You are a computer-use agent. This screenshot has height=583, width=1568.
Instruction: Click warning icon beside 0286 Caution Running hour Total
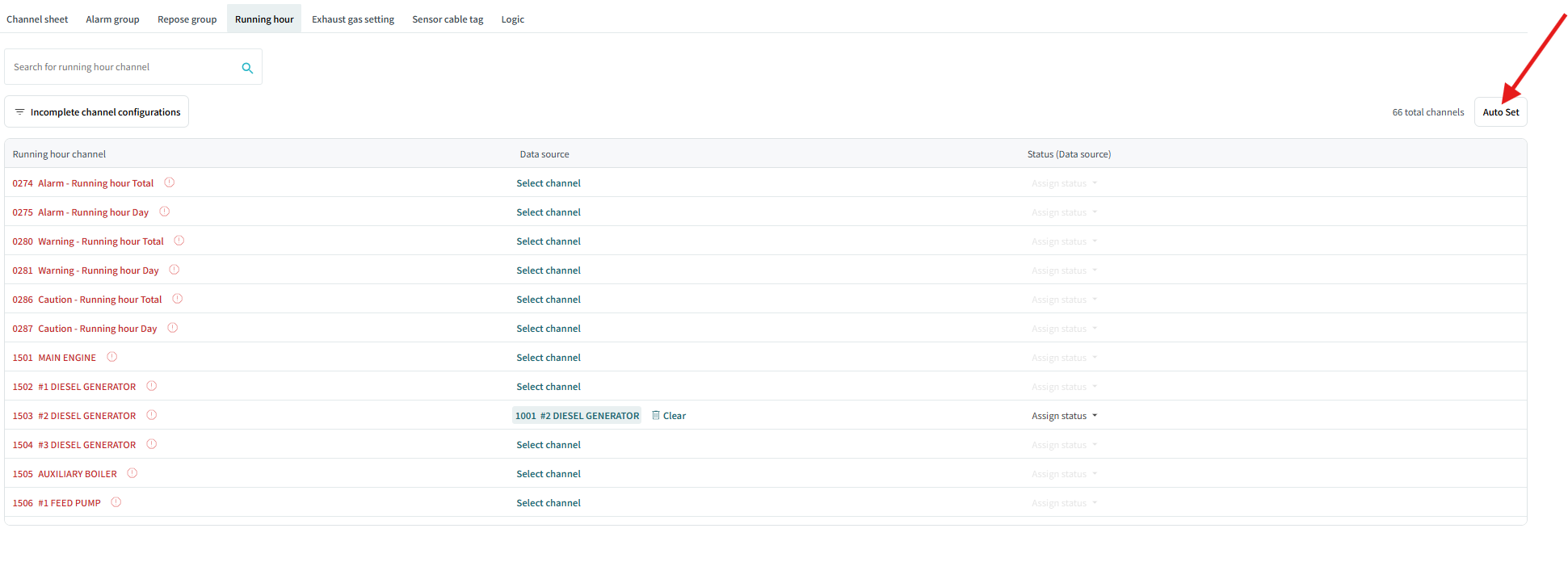177,299
